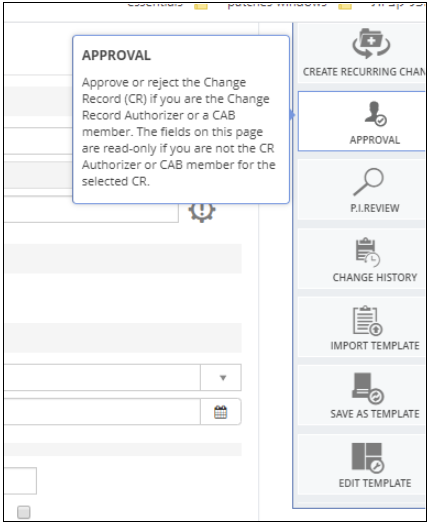
Task: Open the Edit Template icon
Action: [x=368, y=458]
